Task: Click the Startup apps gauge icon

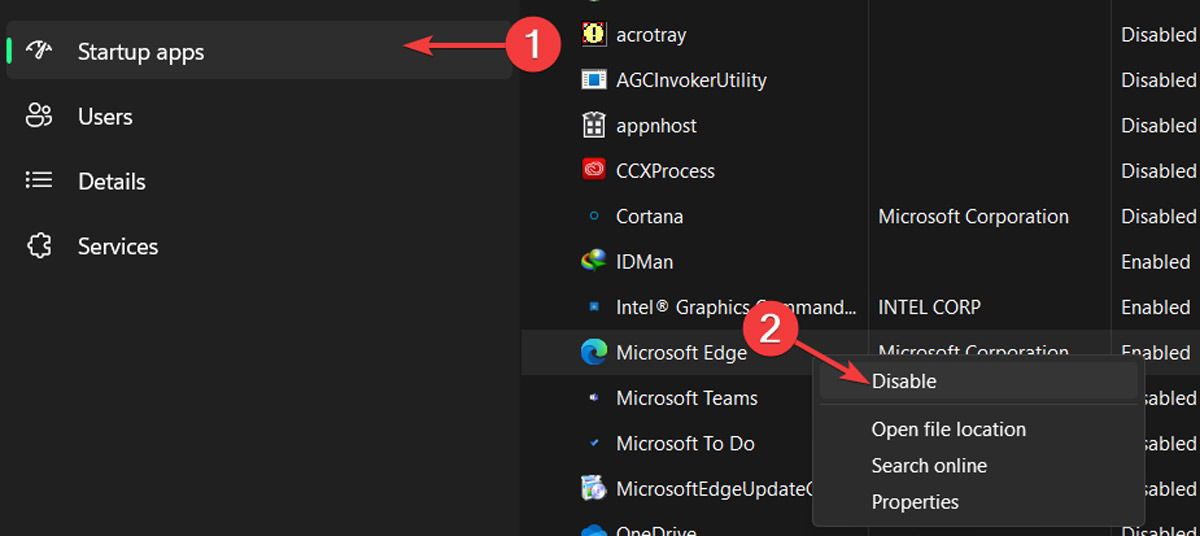Action: pyautogui.click(x=39, y=51)
